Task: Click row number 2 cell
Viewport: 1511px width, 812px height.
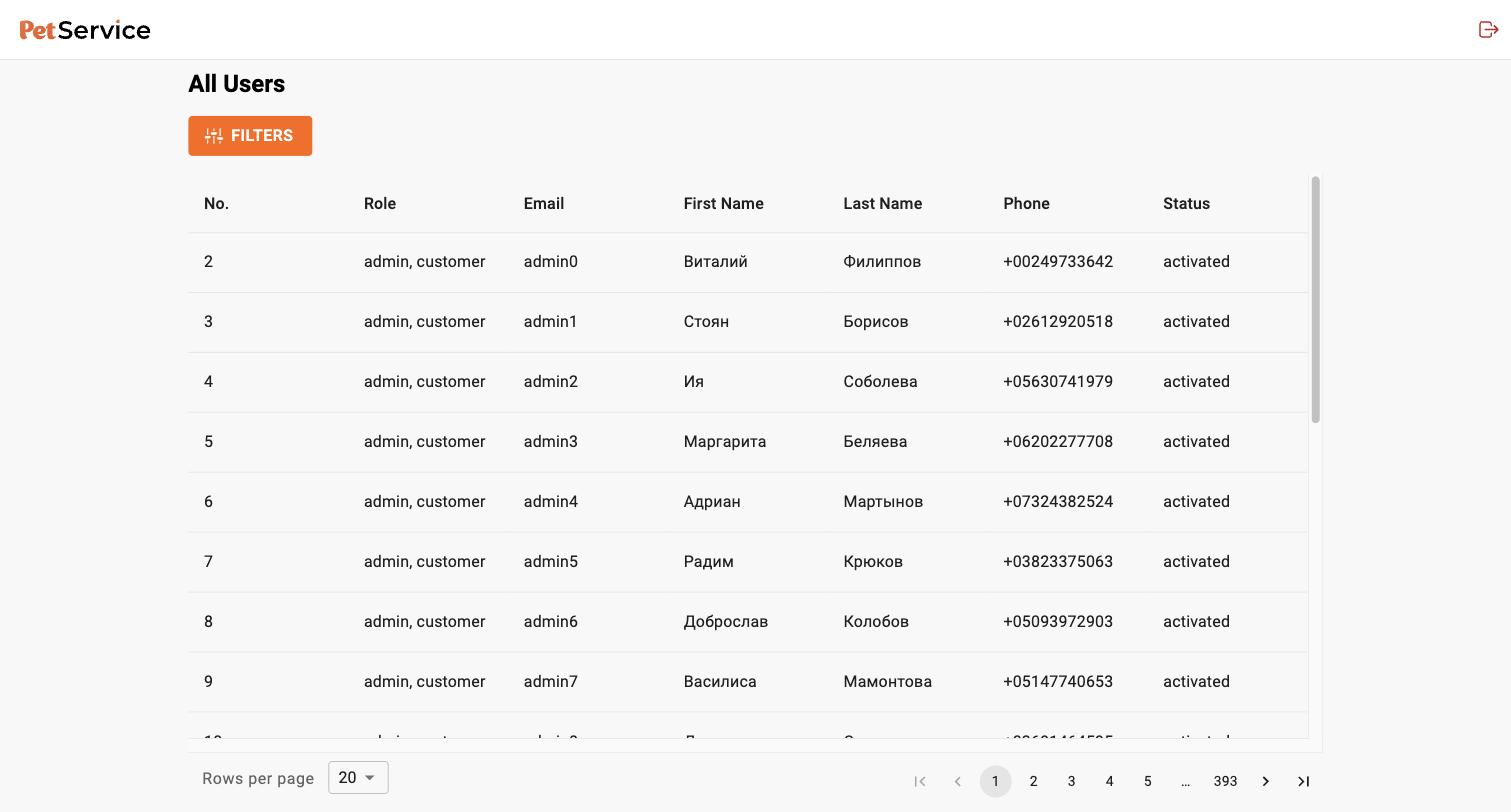Action: pyautogui.click(x=208, y=261)
